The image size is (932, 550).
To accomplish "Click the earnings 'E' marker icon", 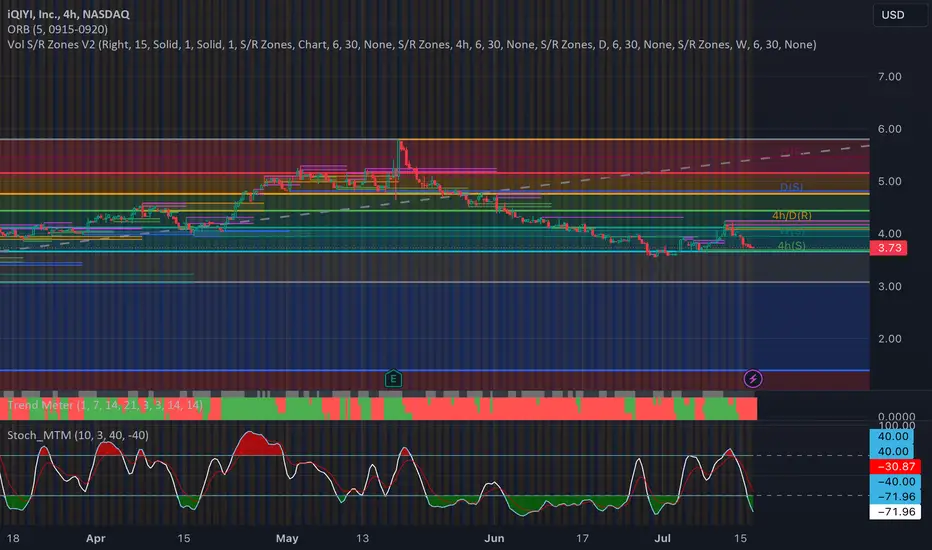I will click(393, 379).
